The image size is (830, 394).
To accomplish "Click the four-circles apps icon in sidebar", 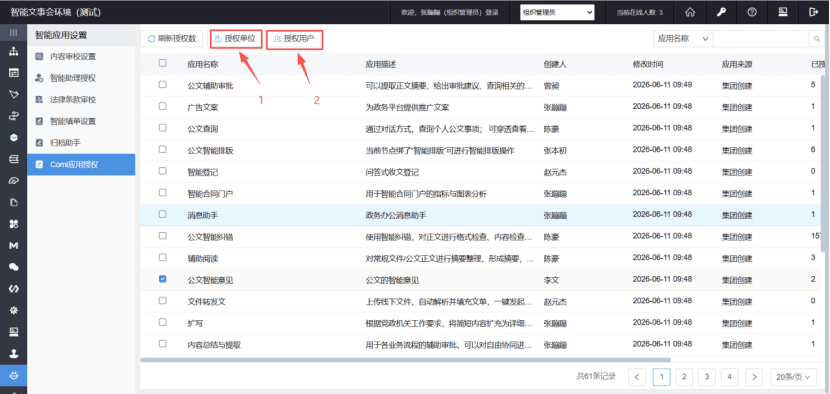I will 14,224.
